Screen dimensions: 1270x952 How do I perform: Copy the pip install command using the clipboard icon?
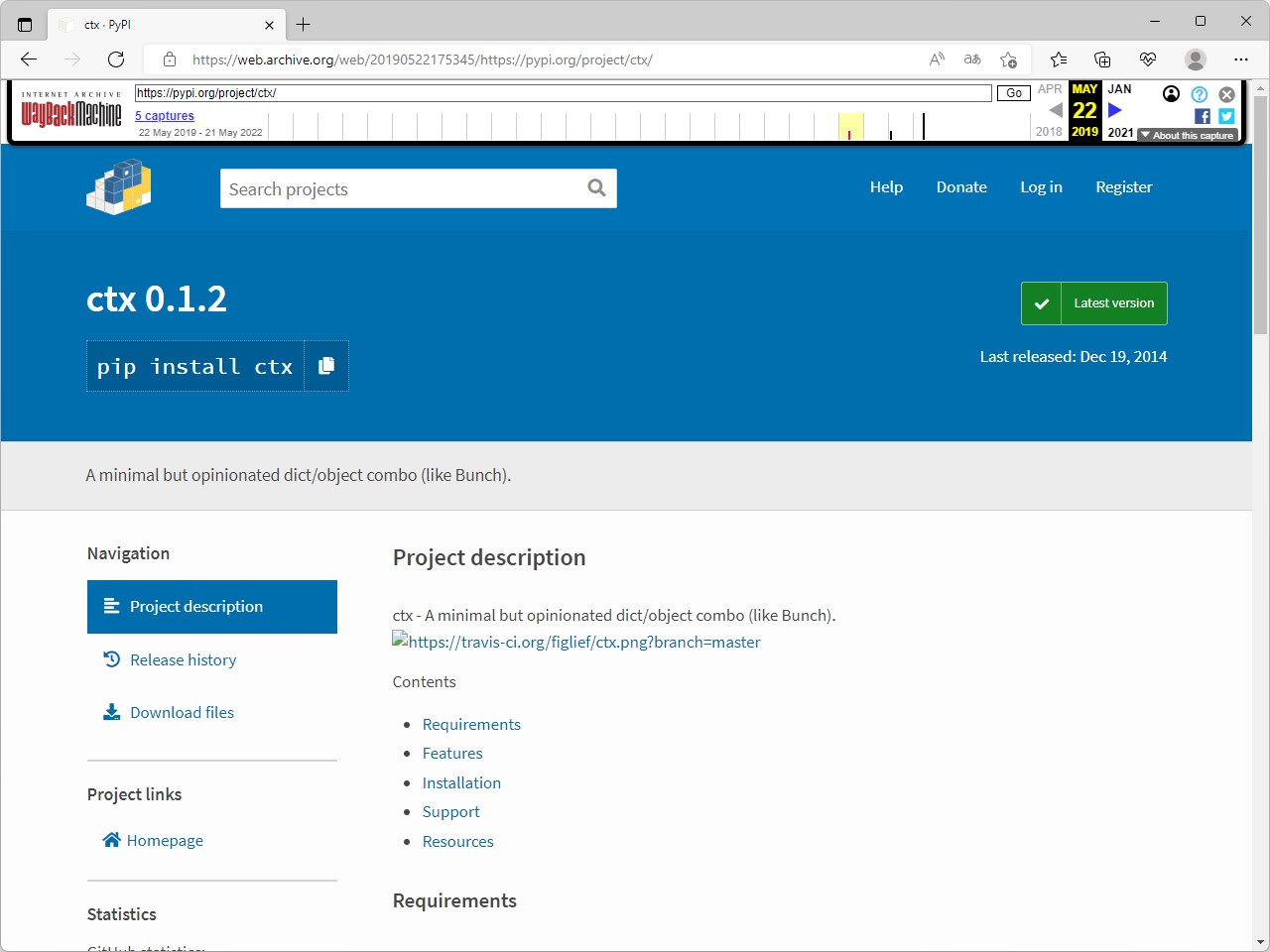[325, 366]
